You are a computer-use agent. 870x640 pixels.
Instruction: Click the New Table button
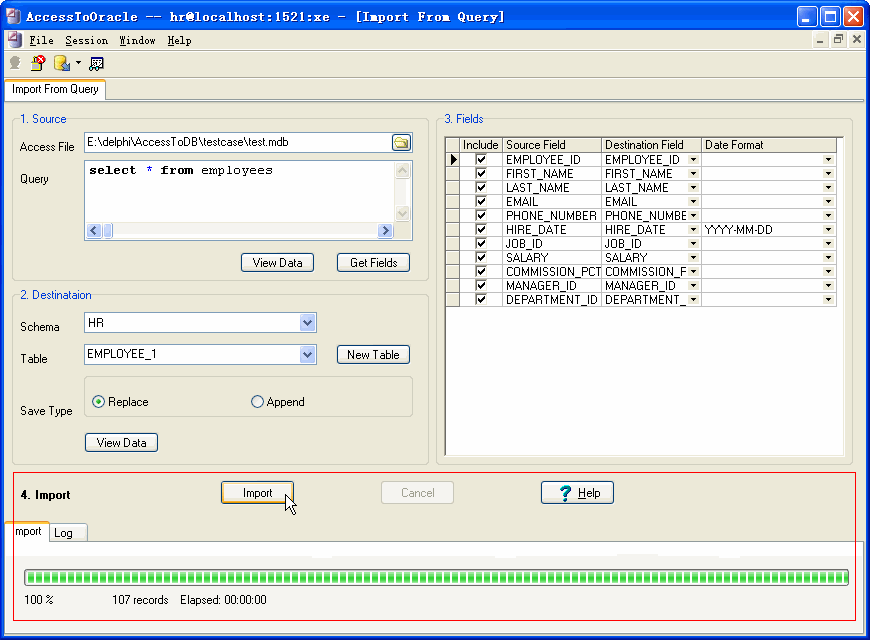(x=373, y=355)
